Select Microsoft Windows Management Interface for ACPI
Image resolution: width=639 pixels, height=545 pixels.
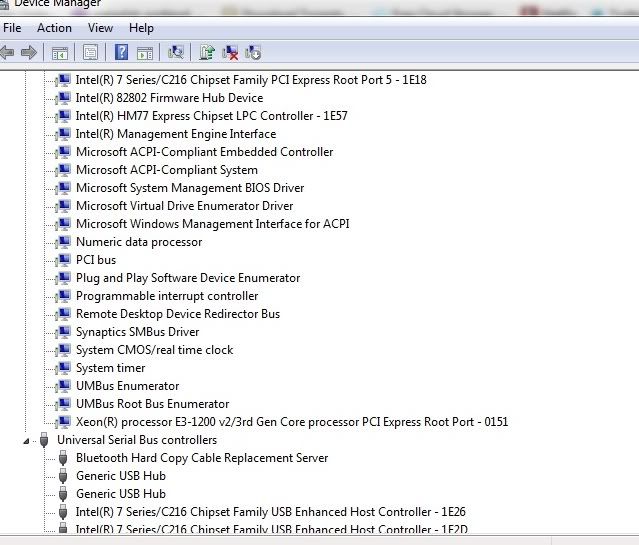point(213,224)
